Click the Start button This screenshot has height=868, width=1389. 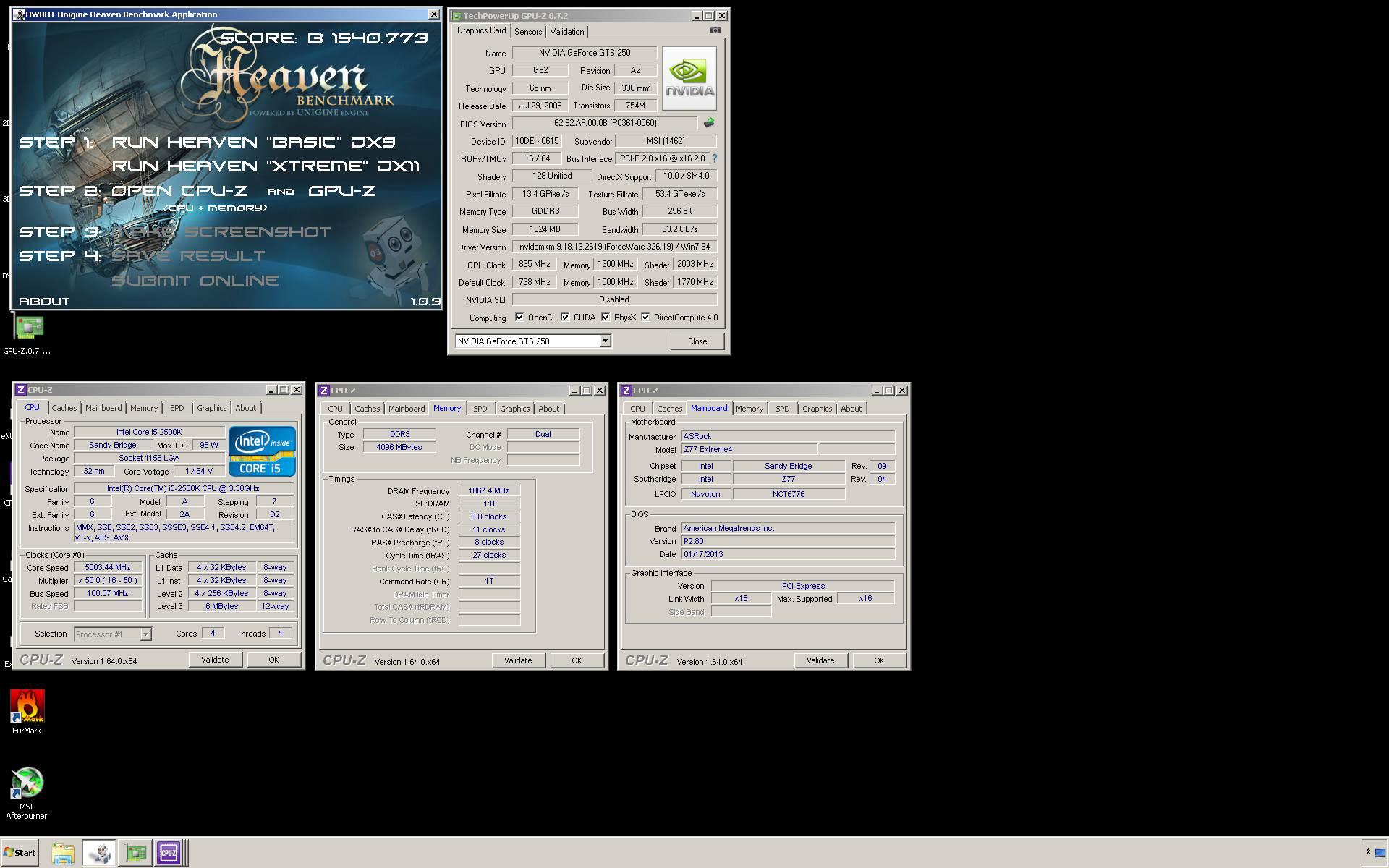click(x=20, y=853)
